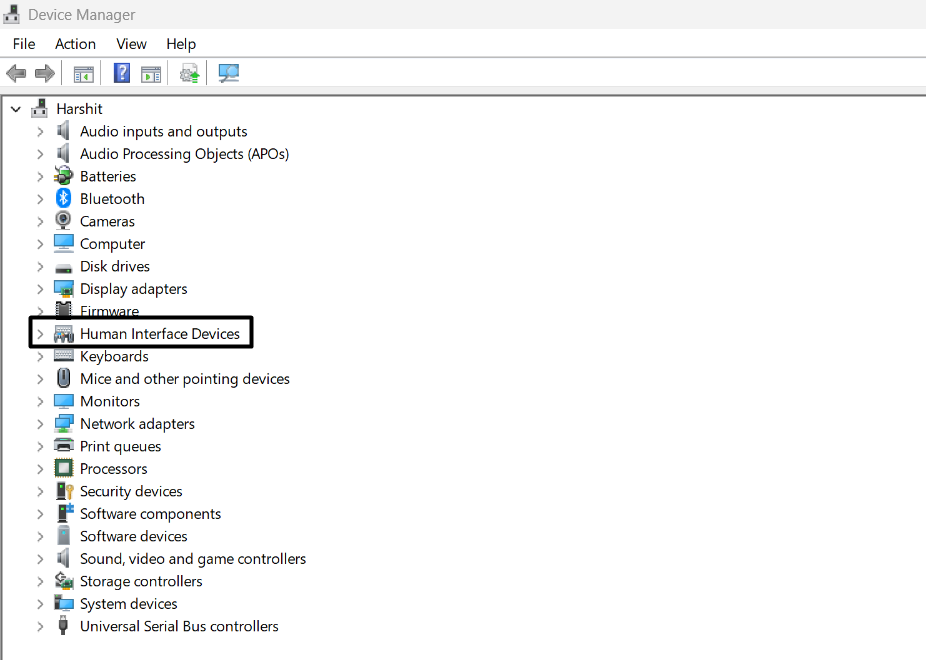
Task: Select Mice and other pointing devices
Action: click(184, 379)
